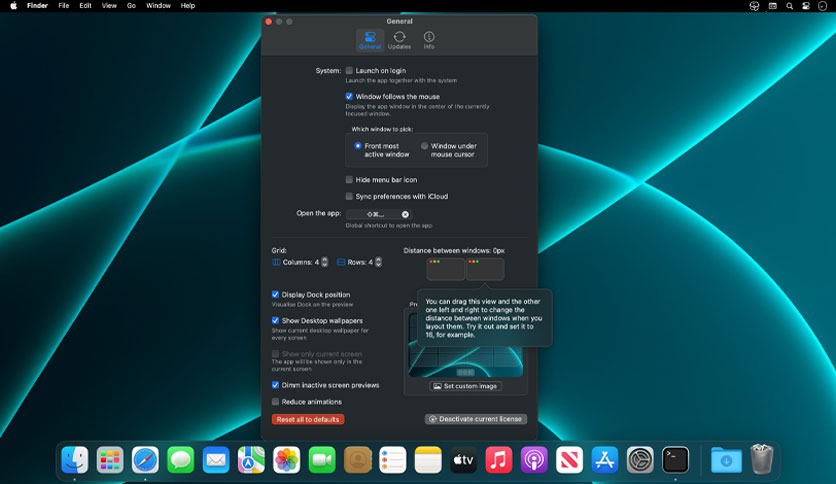Select Front most active window option
The width and height of the screenshot is (836, 484).
point(358,146)
